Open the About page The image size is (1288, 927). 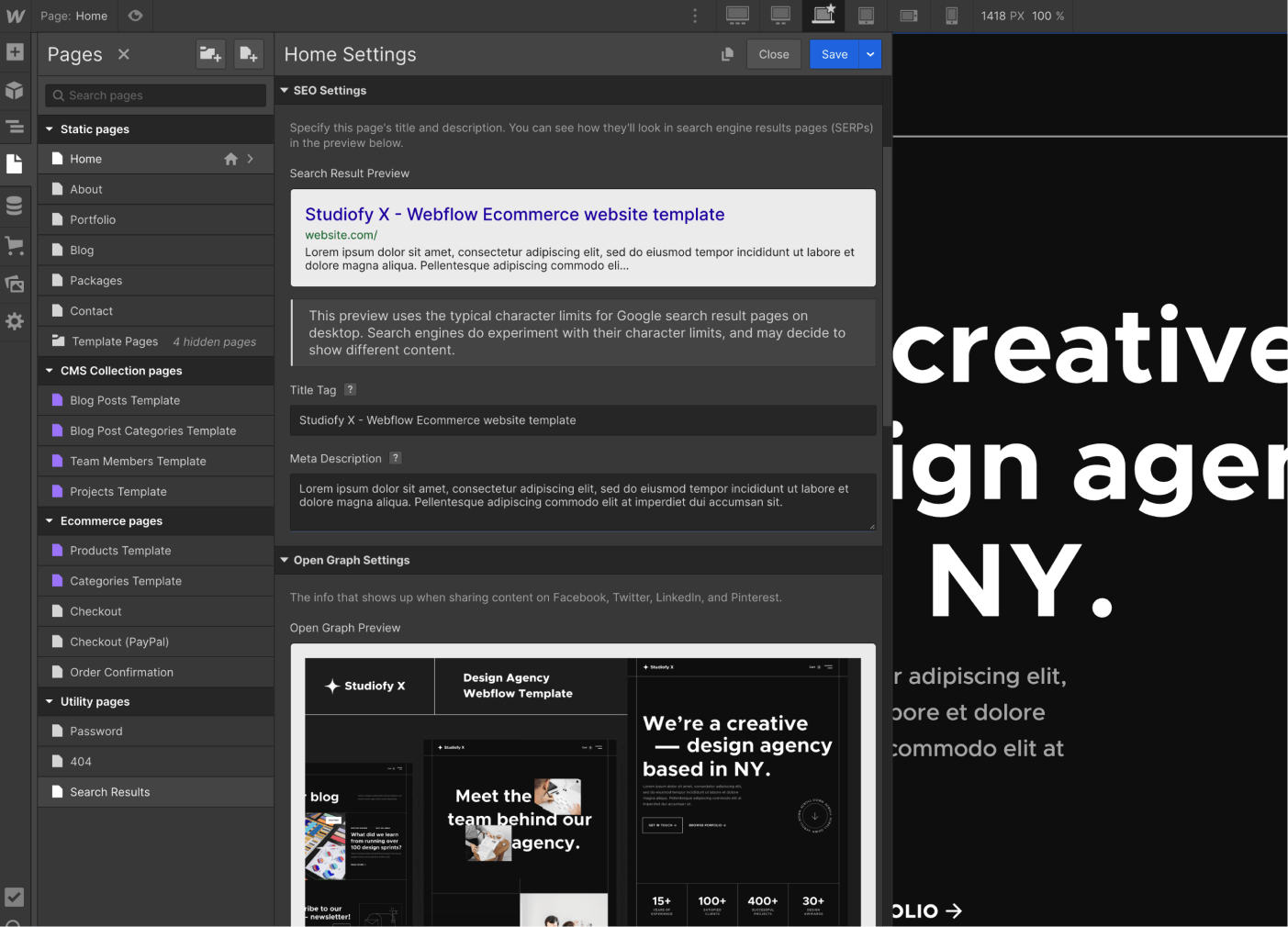coord(156,189)
